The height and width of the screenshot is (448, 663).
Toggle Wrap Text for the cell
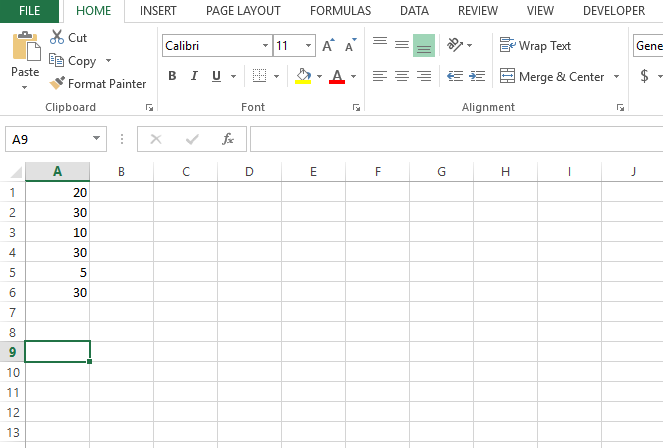[x=536, y=45]
